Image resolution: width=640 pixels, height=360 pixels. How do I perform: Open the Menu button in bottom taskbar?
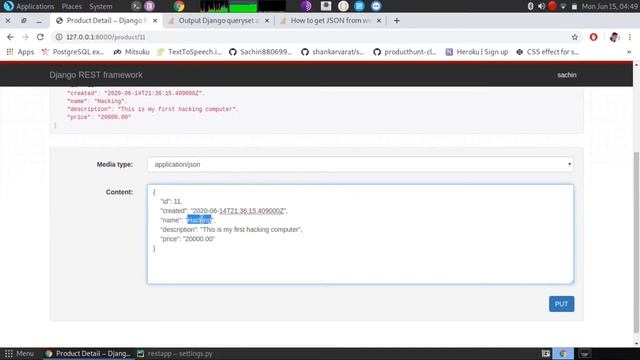[x=19, y=353]
